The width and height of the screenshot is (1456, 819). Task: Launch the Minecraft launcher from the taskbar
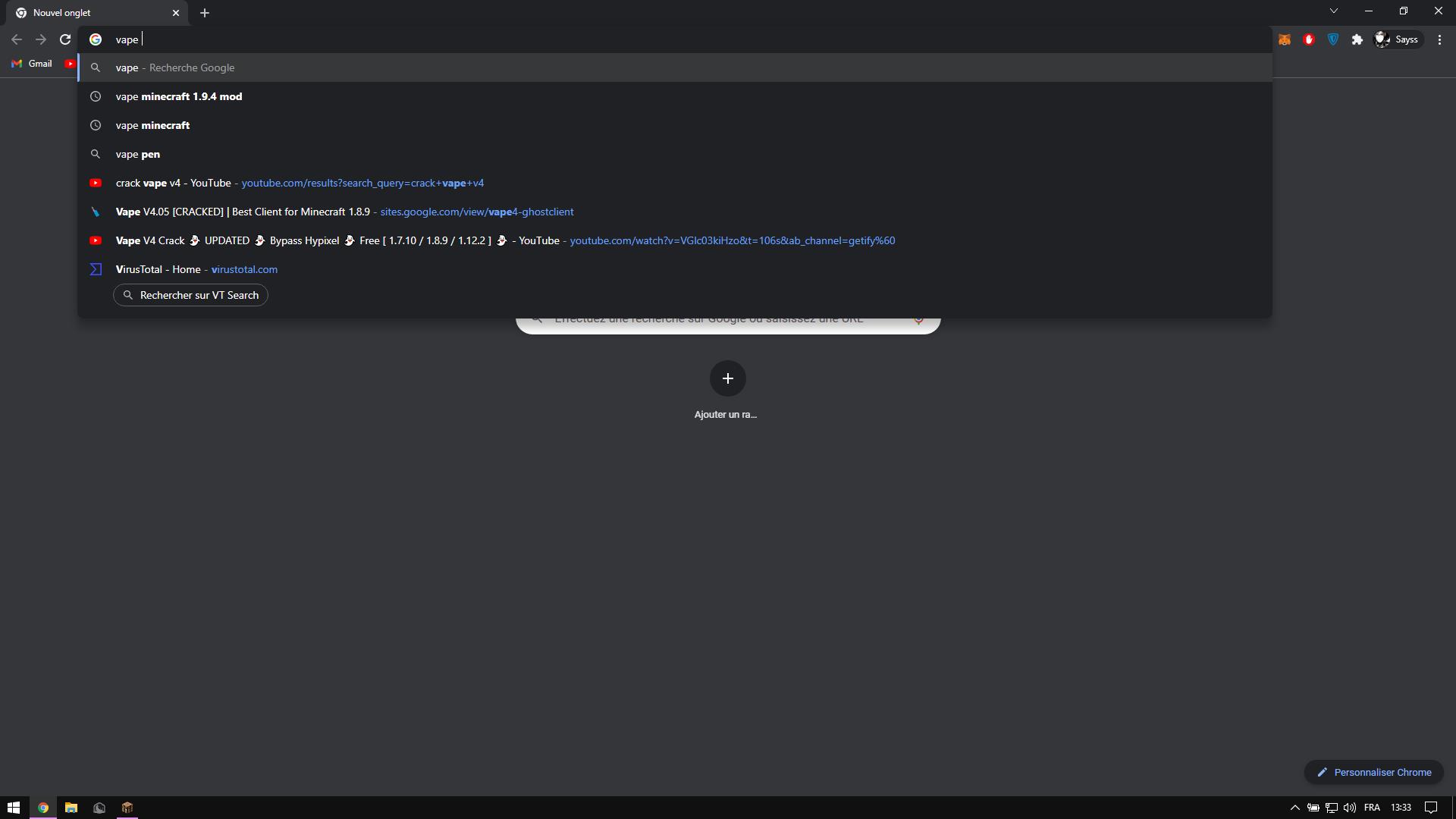tap(127, 808)
